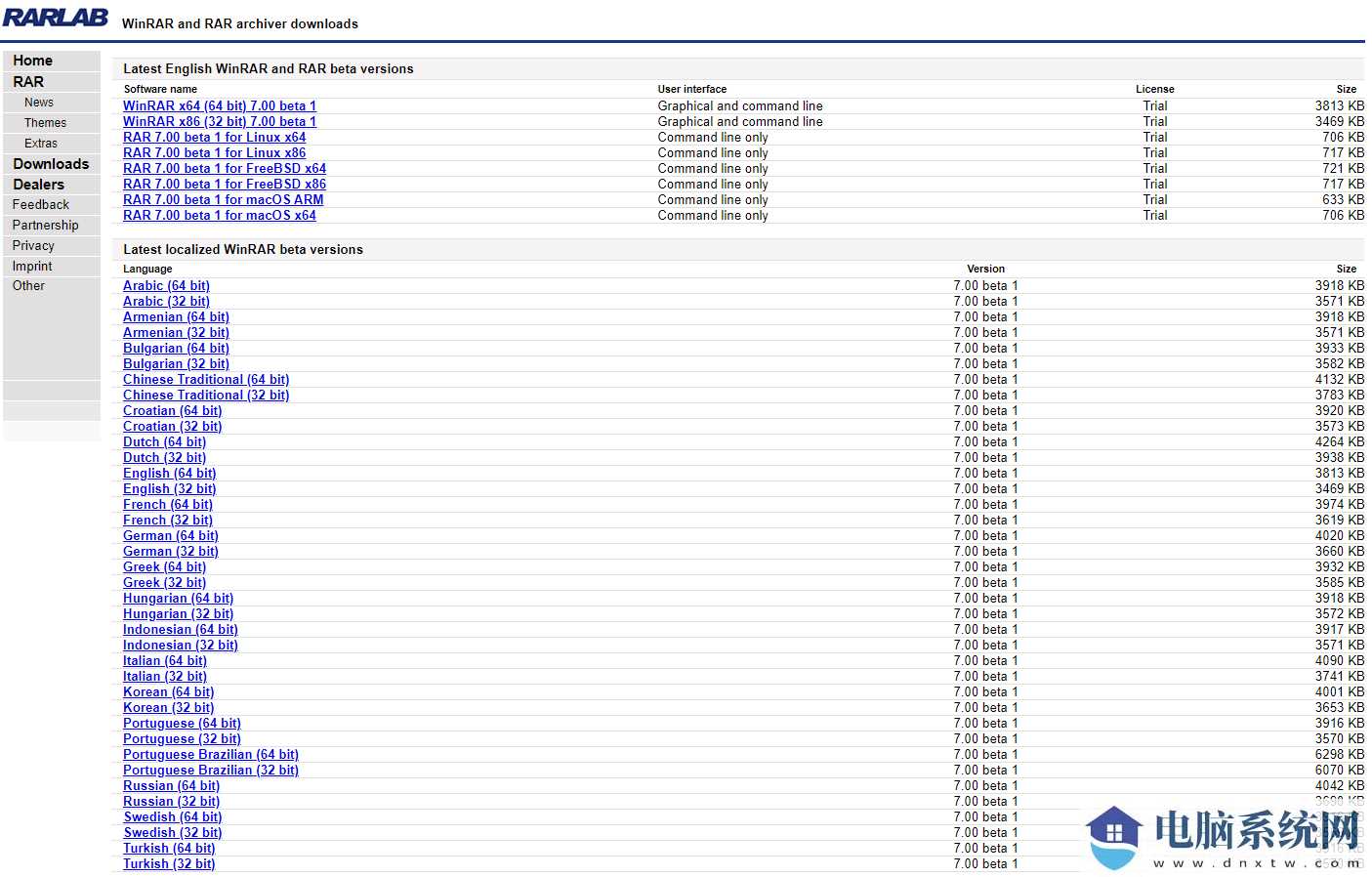1372x877 pixels.
Task: Download Bulgarian (32 bit) WinRAR
Action: click(x=176, y=364)
